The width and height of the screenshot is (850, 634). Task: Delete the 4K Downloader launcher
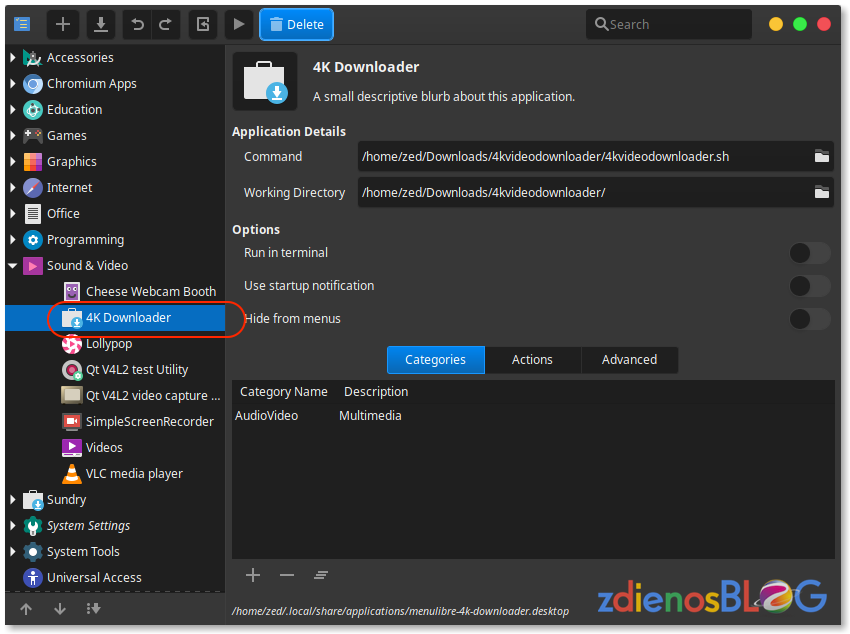pos(296,24)
